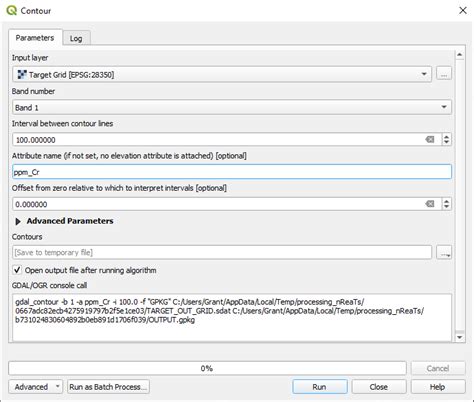Open the Contours output file options button

444,253
